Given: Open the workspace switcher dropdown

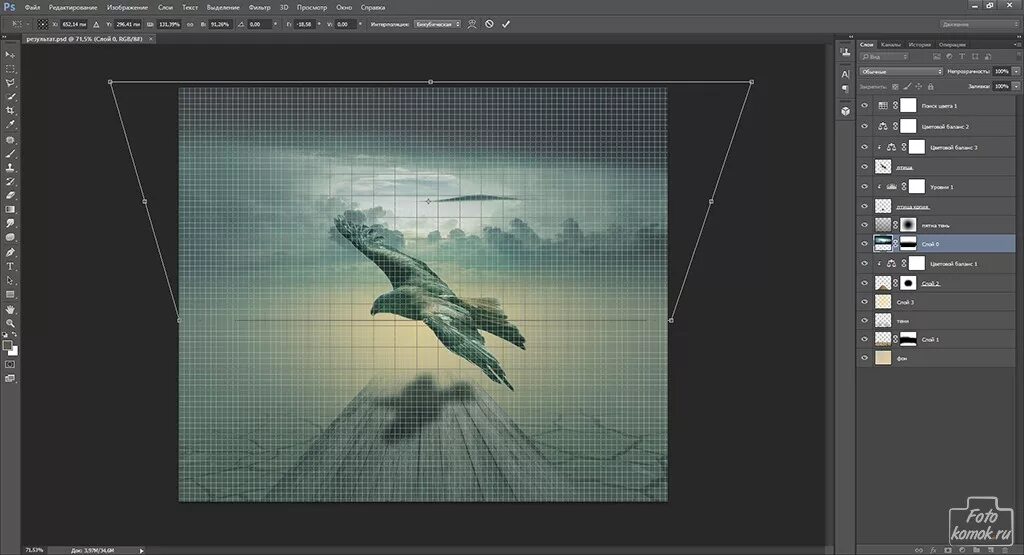Looking at the screenshot, I should (978, 24).
